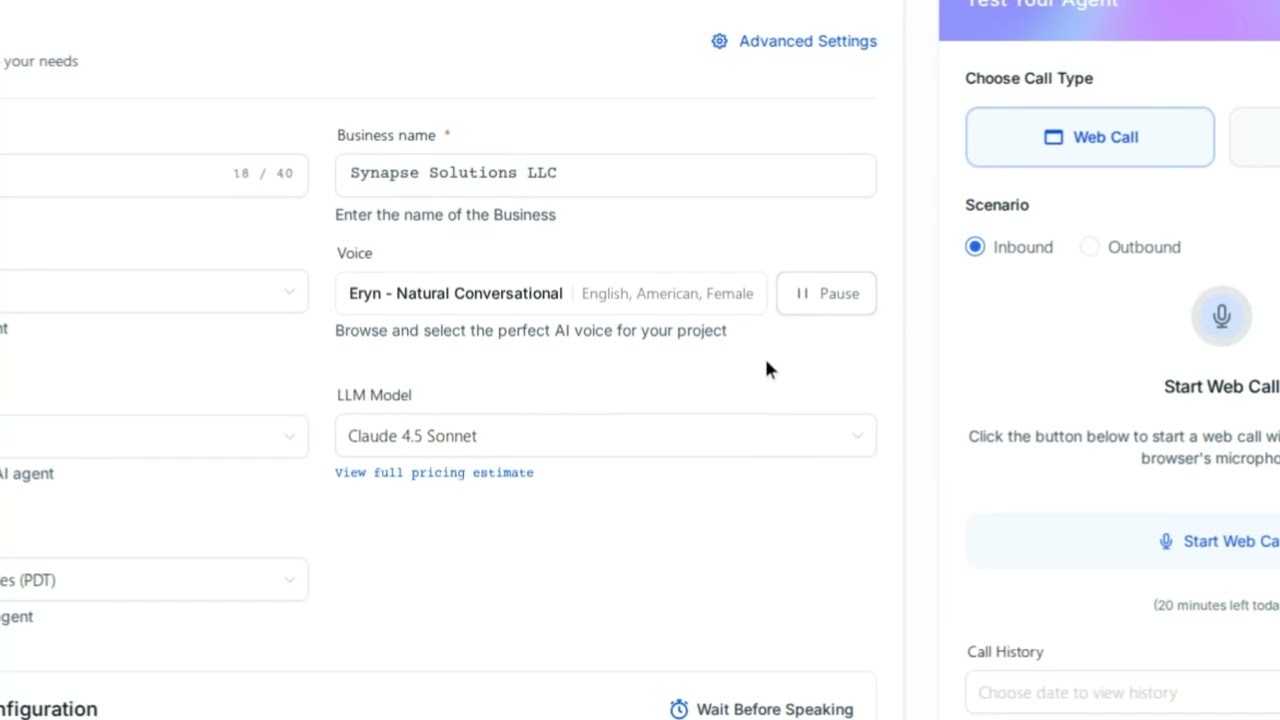Open View full pricing estimate
The height and width of the screenshot is (720, 1280).
pos(434,472)
